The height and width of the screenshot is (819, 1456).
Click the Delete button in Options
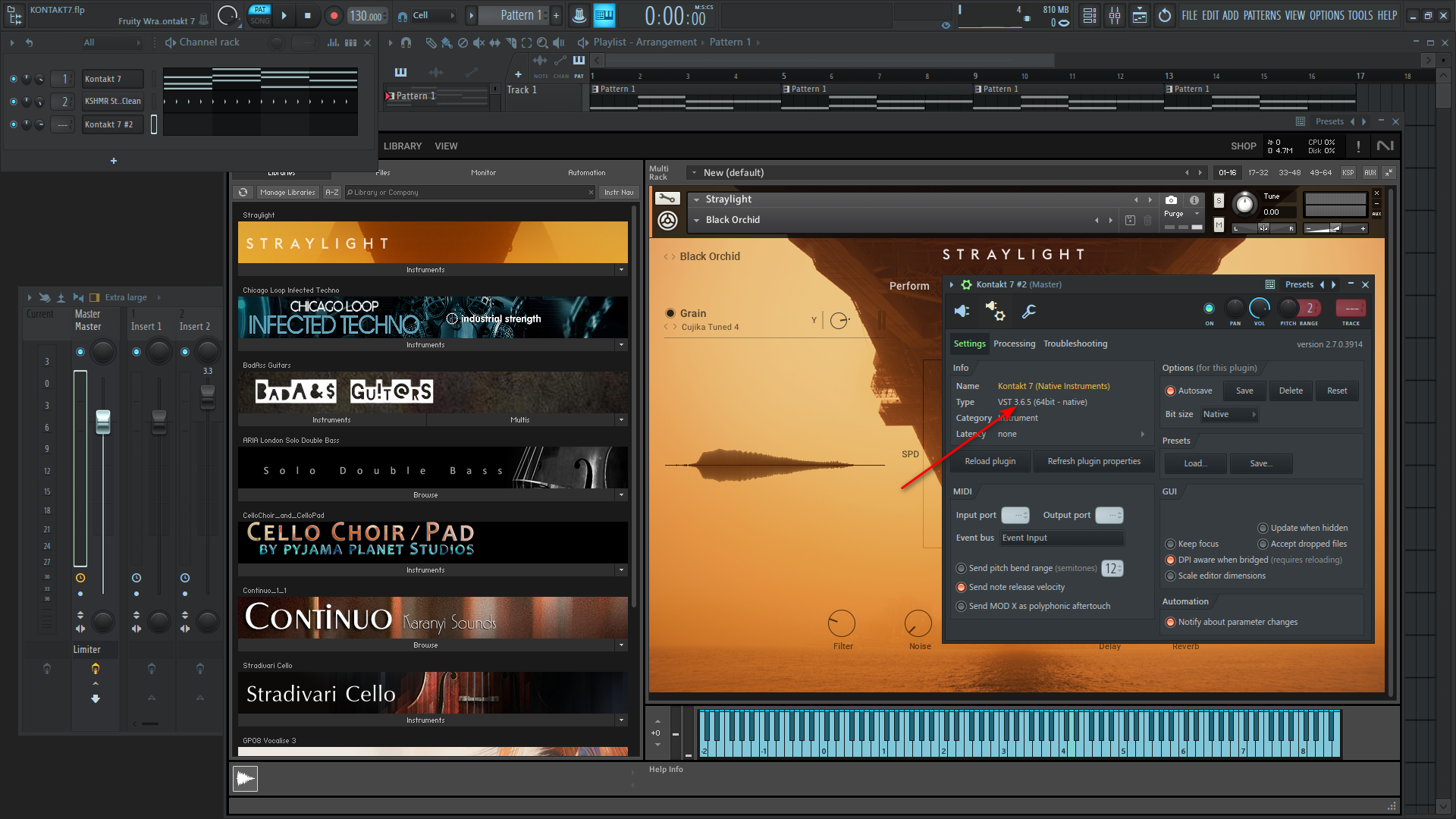(x=1291, y=391)
